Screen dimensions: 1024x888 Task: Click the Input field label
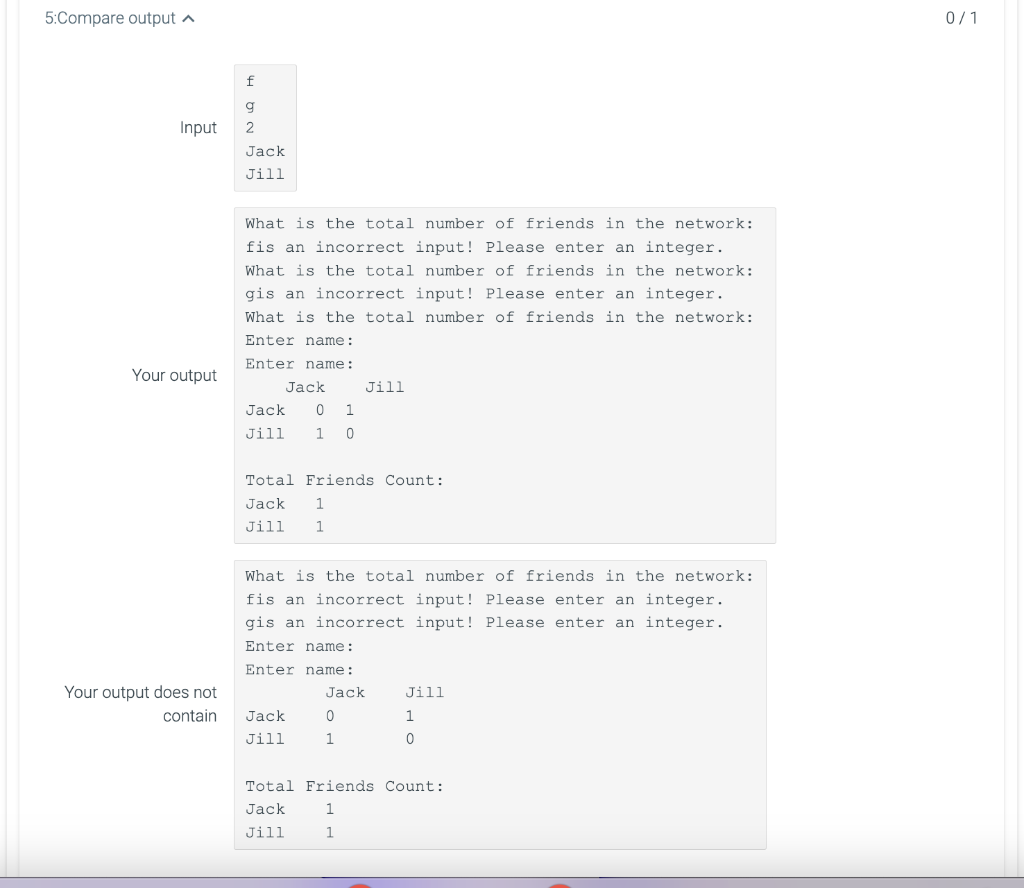pyautogui.click(x=199, y=128)
